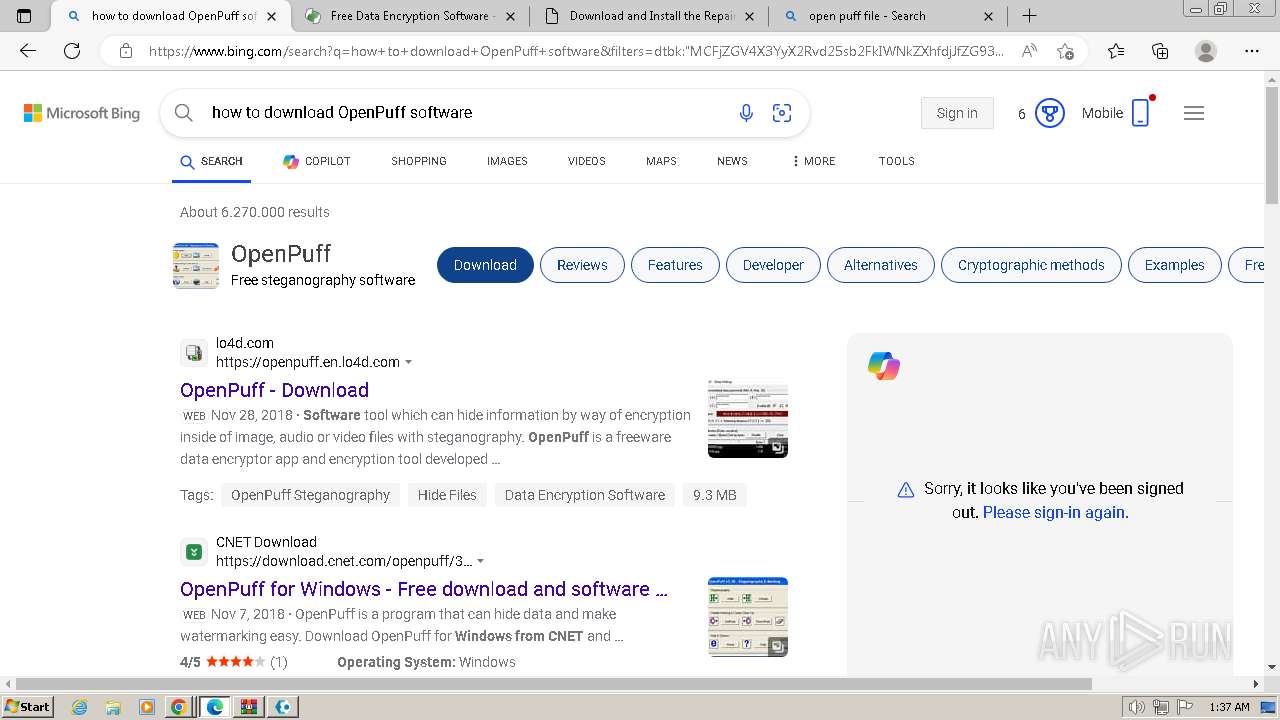The image size is (1280, 720).
Task: Open the file explorer folder in the taskbar
Action: tap(113, 707)
